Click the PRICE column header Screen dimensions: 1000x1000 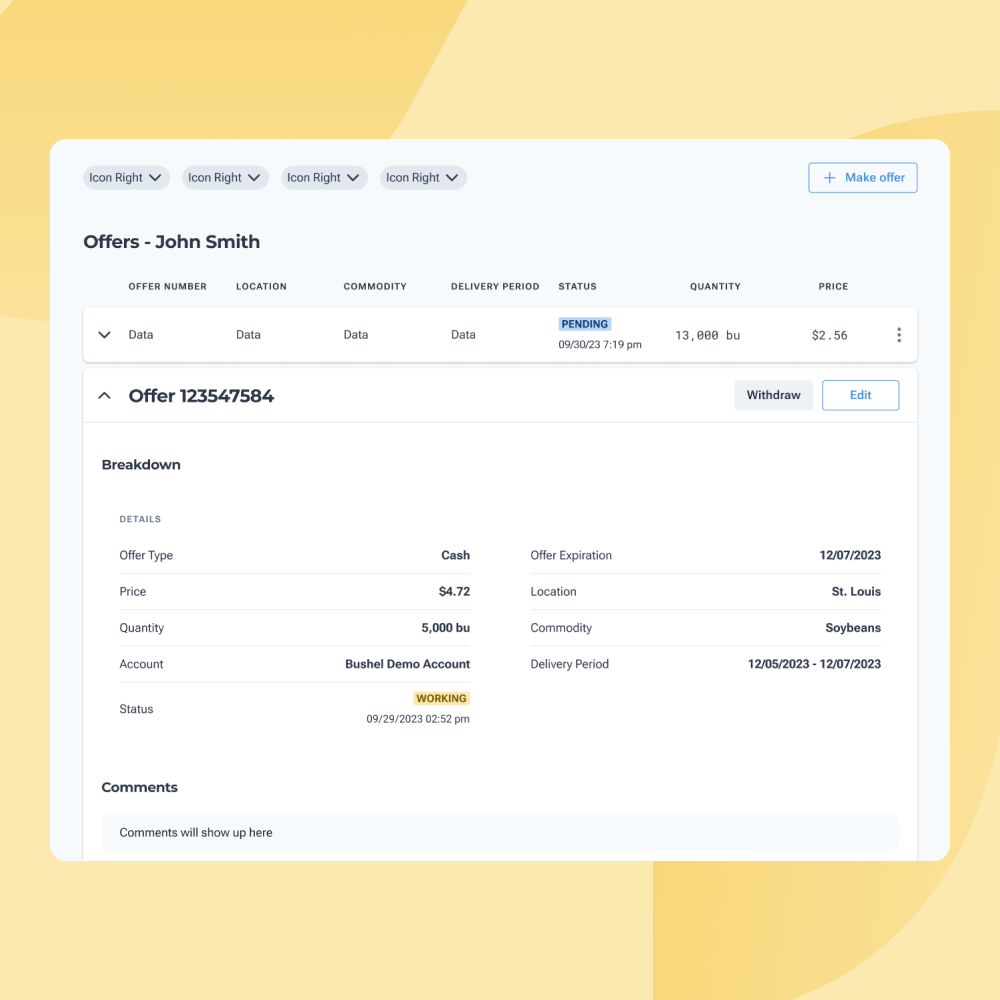click(833, 286)
